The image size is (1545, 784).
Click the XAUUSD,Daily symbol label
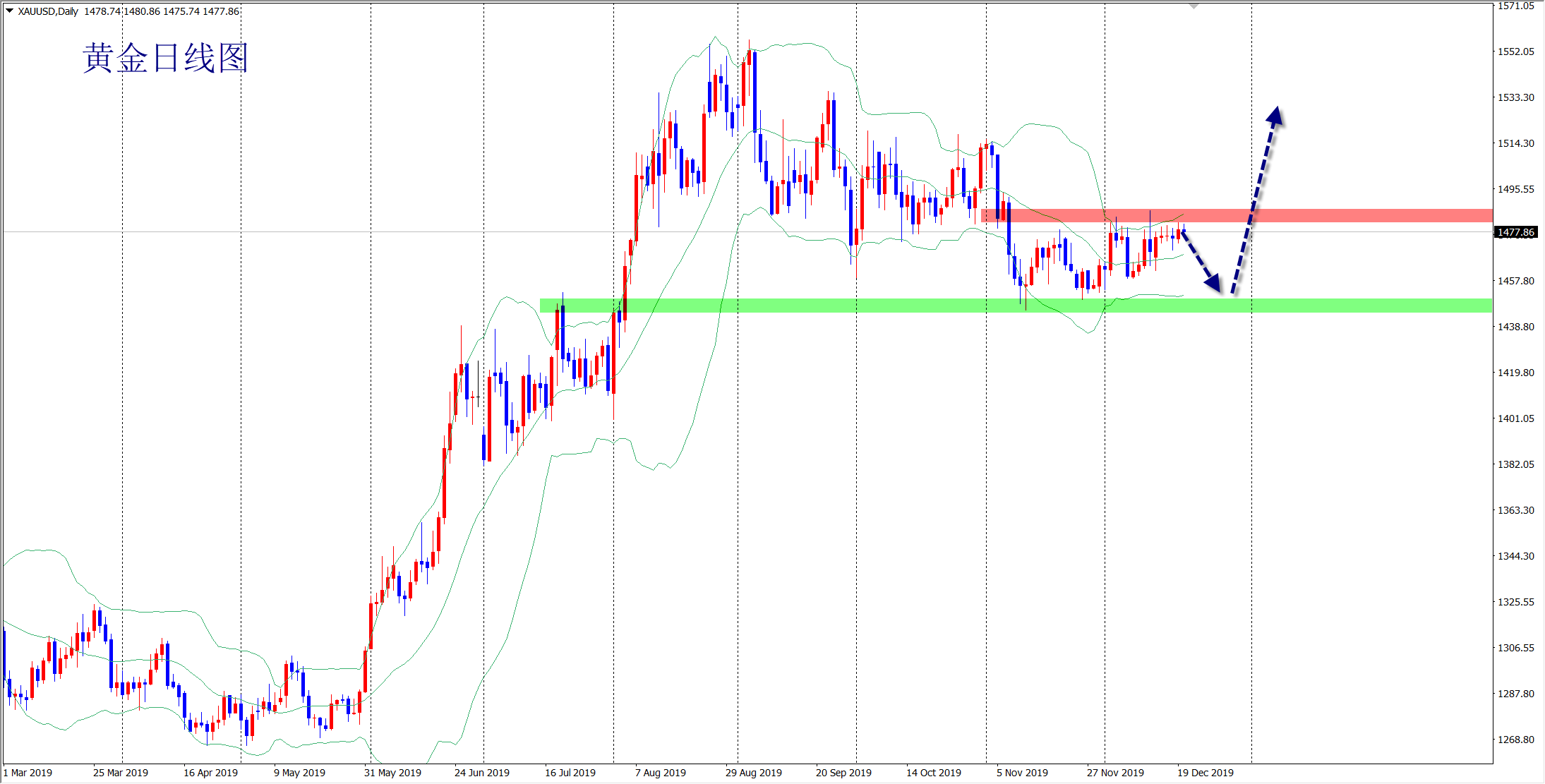point(48,11)
